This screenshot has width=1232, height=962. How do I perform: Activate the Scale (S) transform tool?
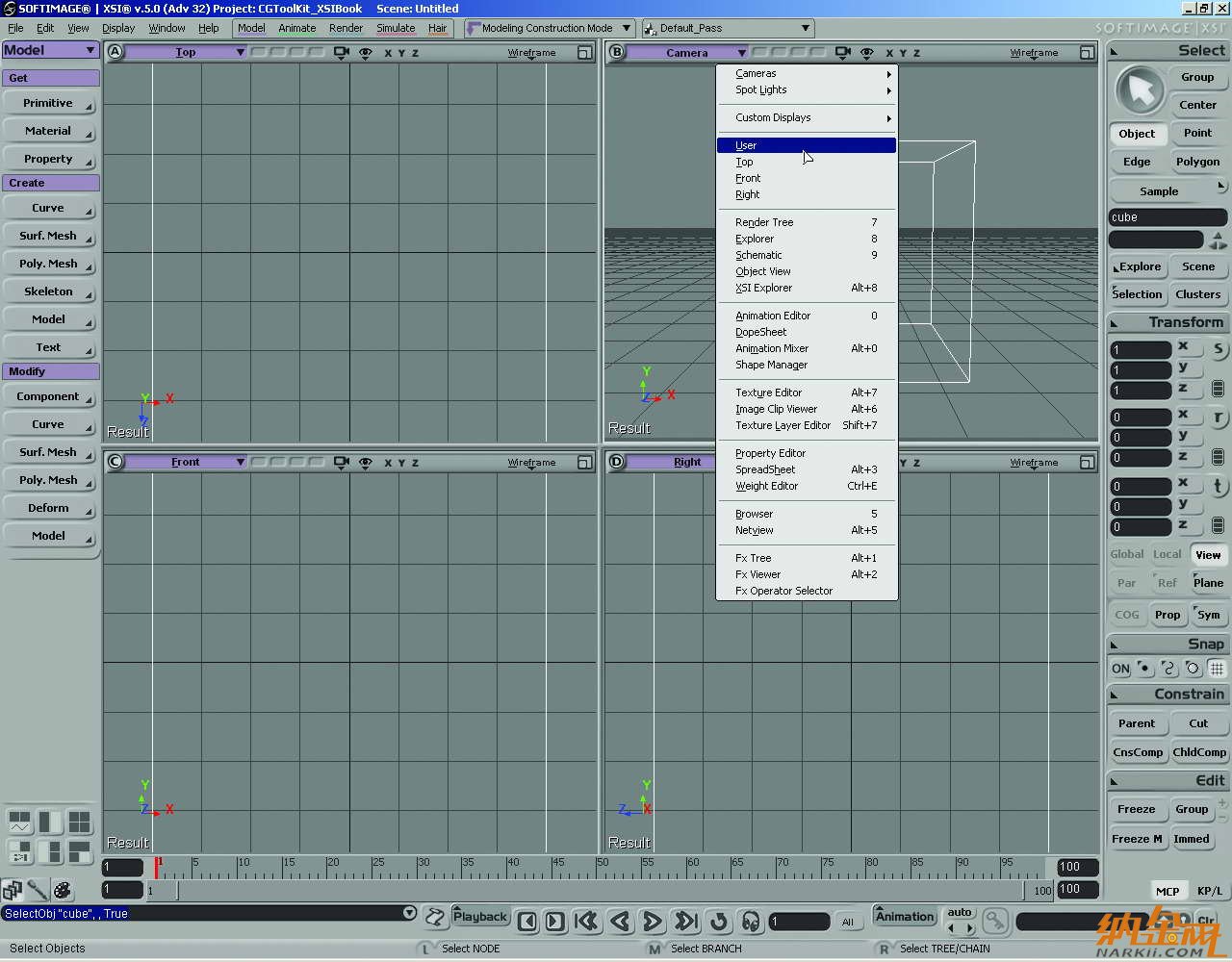[1219, 349]
